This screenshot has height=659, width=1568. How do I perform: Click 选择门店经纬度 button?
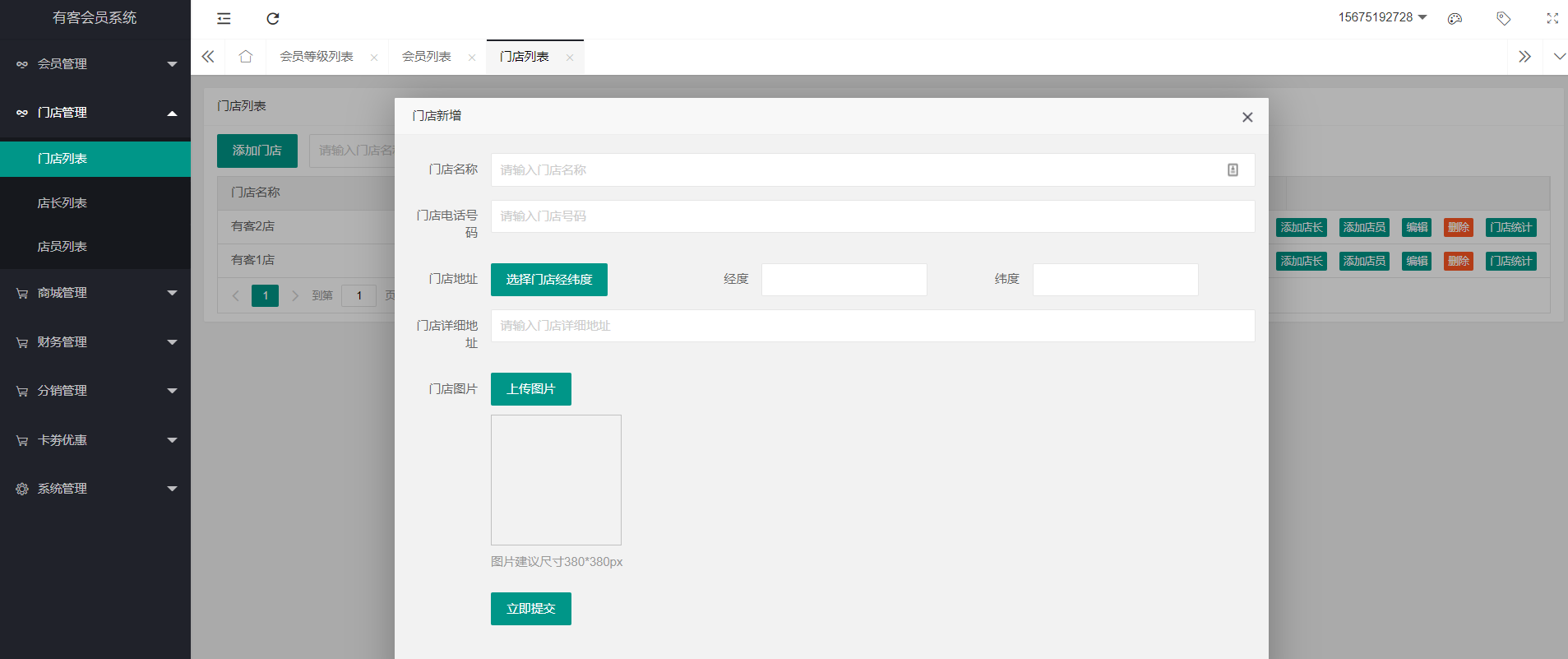click(549, 280)
